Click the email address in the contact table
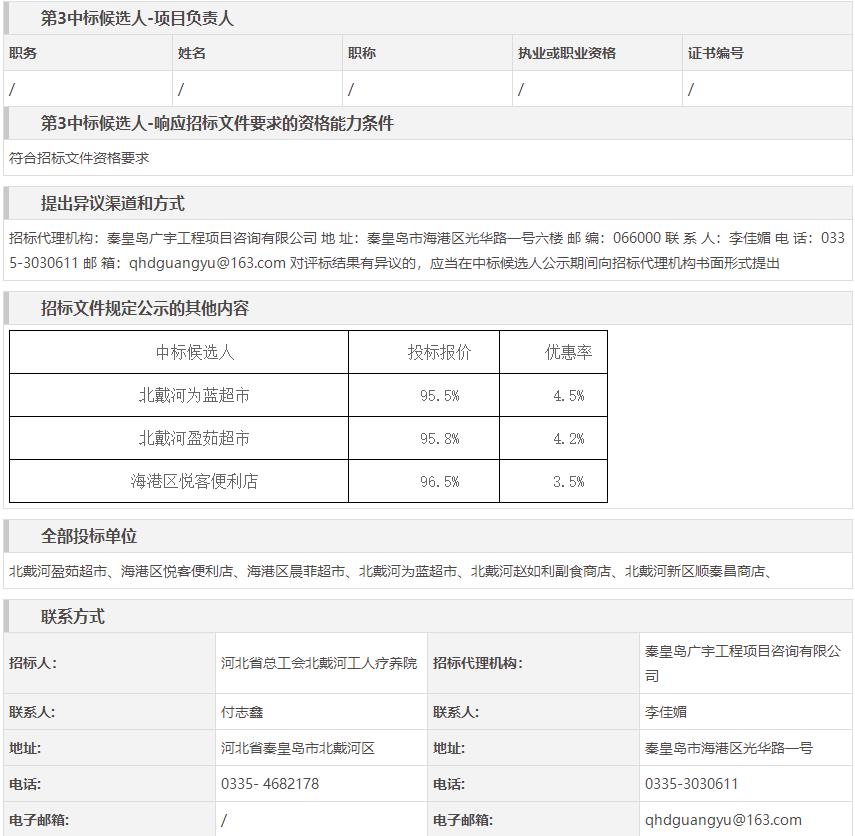The width and height of the screenshot is (855, 836). [723, 820]
